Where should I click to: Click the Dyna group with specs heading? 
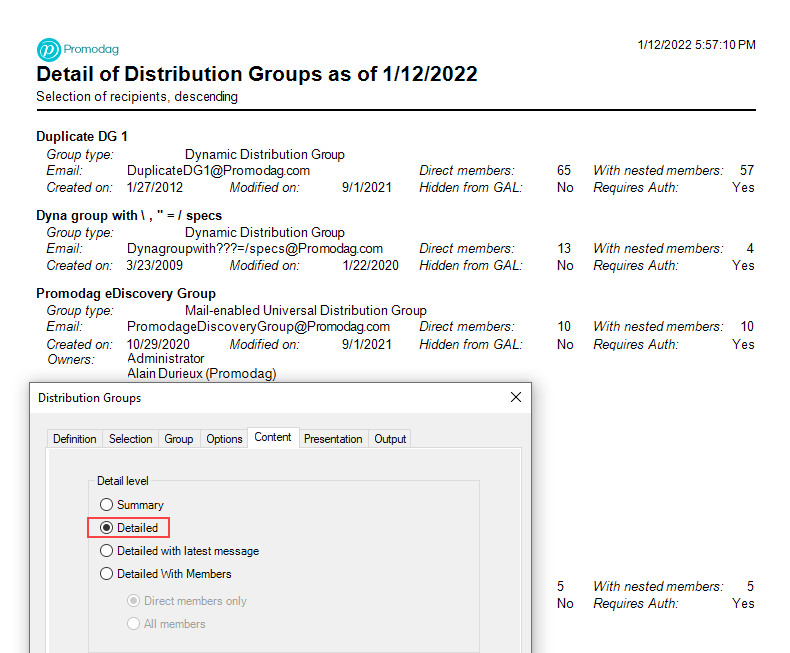pos(129,215)
